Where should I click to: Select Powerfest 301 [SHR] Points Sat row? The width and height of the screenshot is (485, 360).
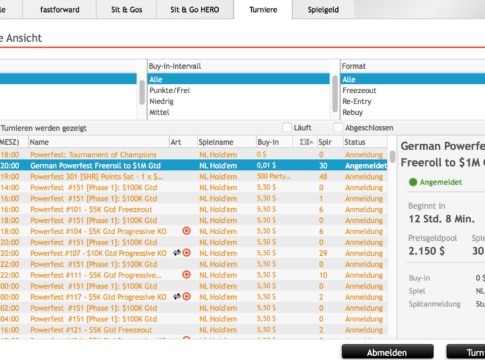pyautogui.click(x=193, y=177)
